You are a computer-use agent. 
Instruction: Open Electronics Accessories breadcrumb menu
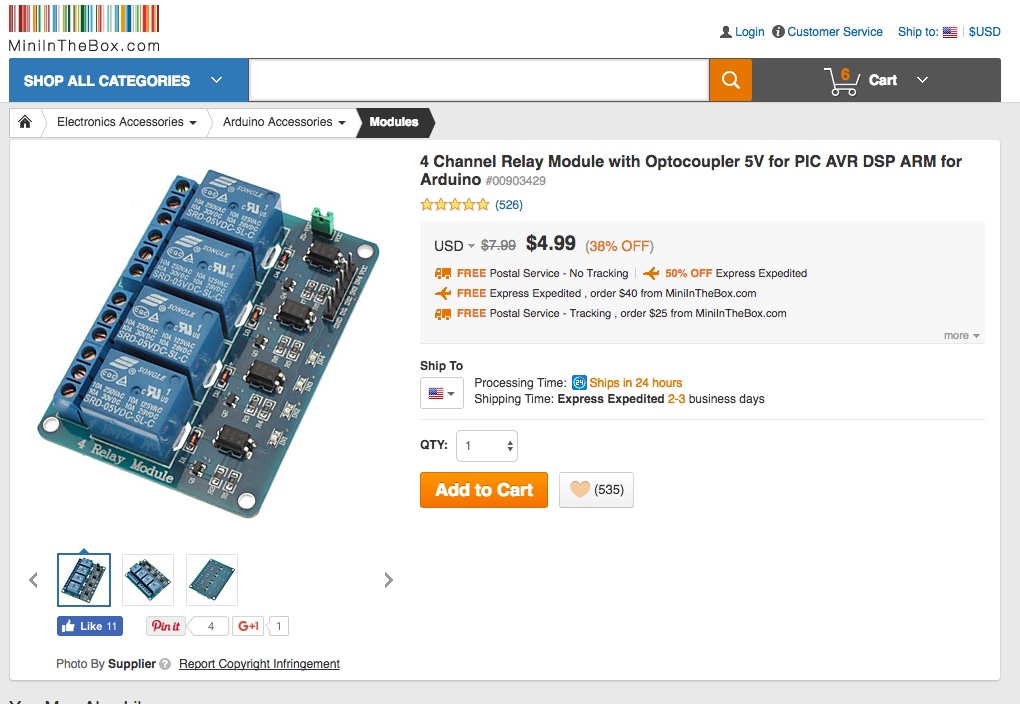point(127,122)
